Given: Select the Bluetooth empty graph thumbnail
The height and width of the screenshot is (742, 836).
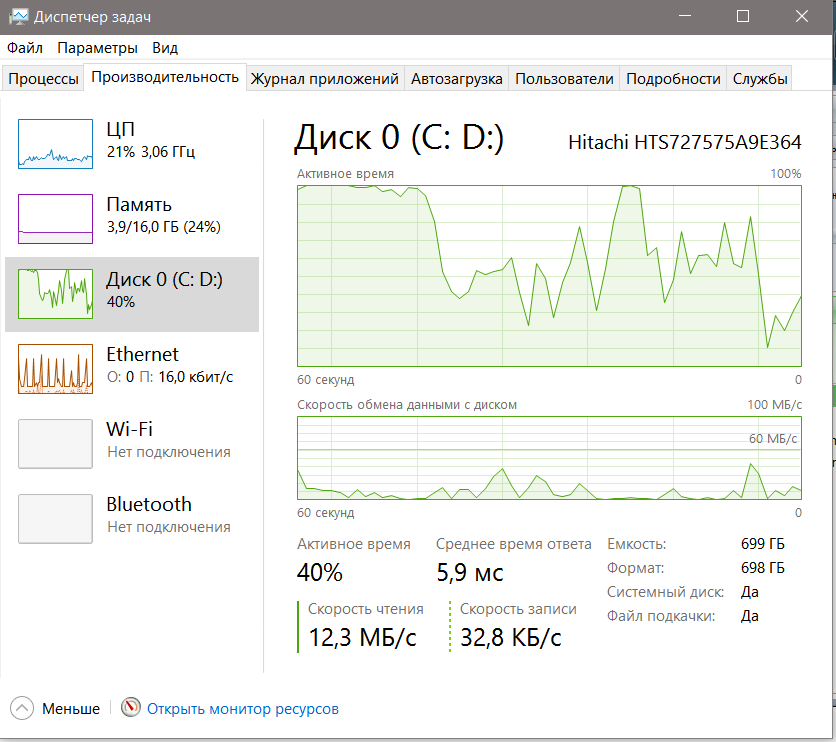Looking at the screenshot, I should [55, 518].
